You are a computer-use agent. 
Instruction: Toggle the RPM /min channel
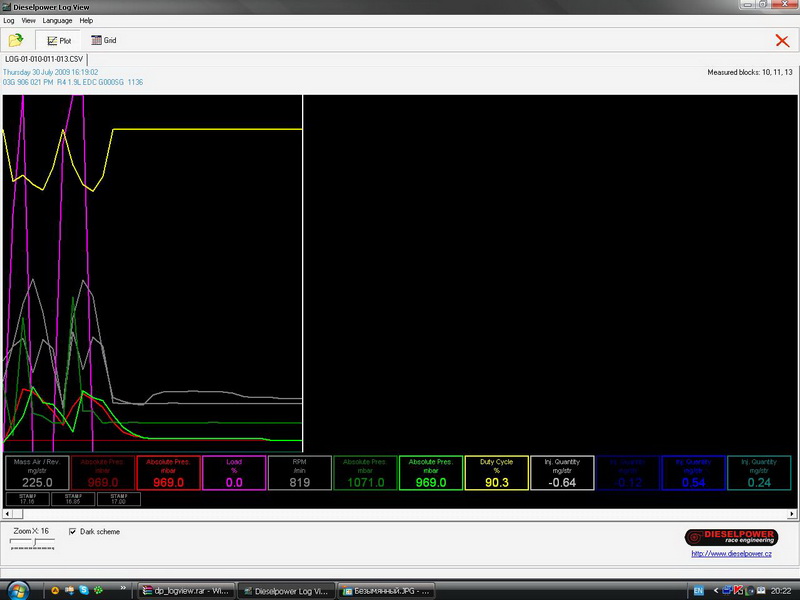click(x=299, y=473)
